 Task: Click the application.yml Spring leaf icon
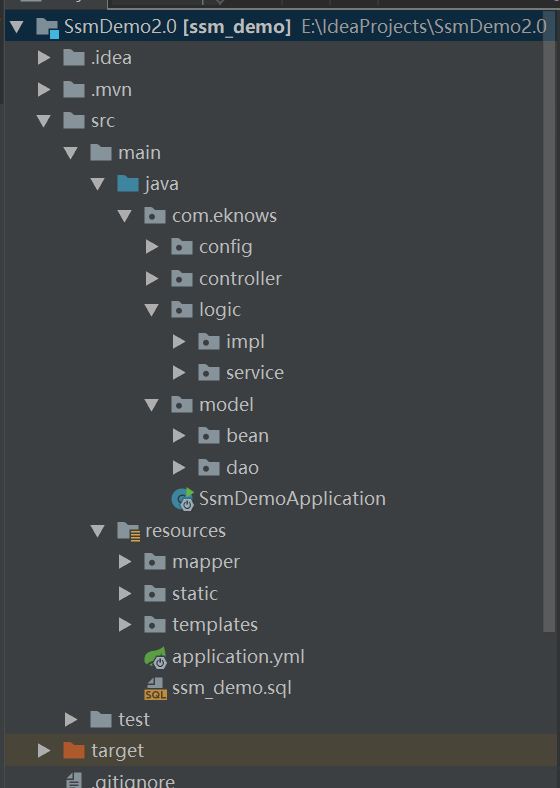click(x=155, y=657)
